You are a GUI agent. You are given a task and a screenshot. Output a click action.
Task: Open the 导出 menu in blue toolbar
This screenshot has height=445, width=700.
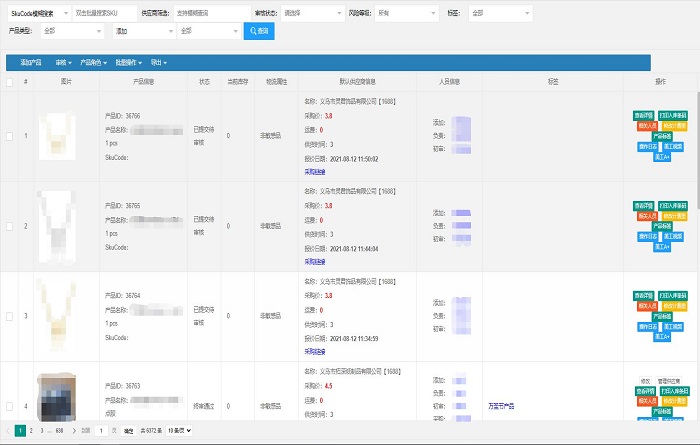(x=158, y=63)
